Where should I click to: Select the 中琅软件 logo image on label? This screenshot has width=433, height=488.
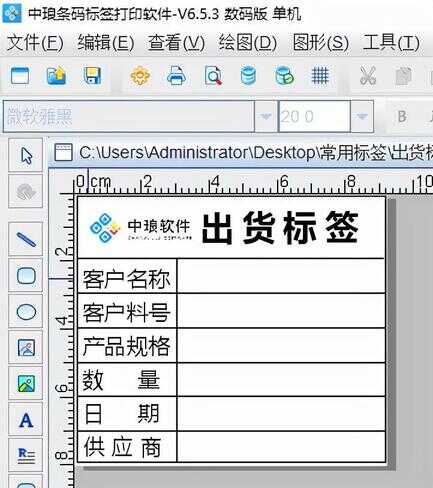click(x=141, y=228)
